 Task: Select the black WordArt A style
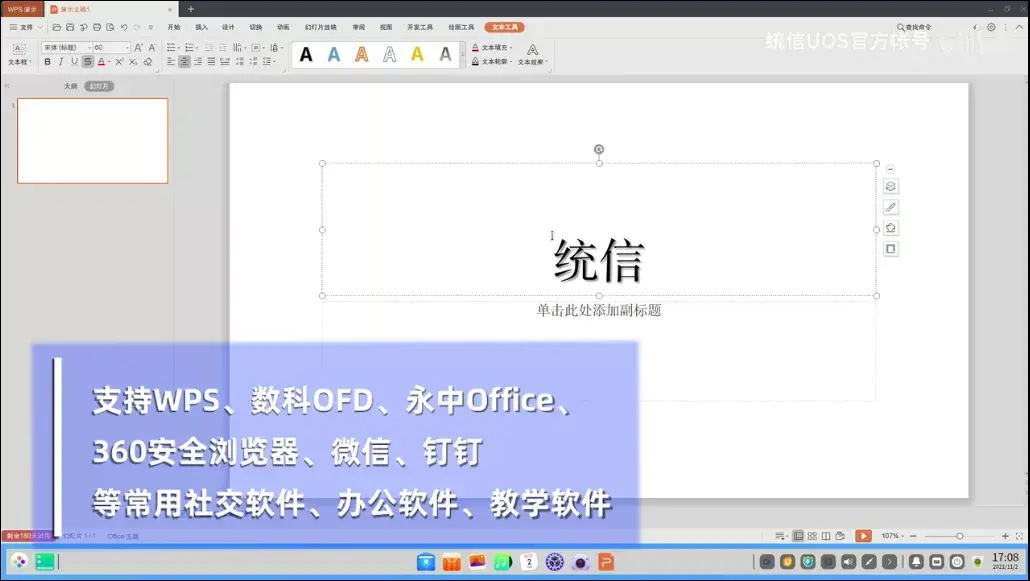(x=306, y=55)
